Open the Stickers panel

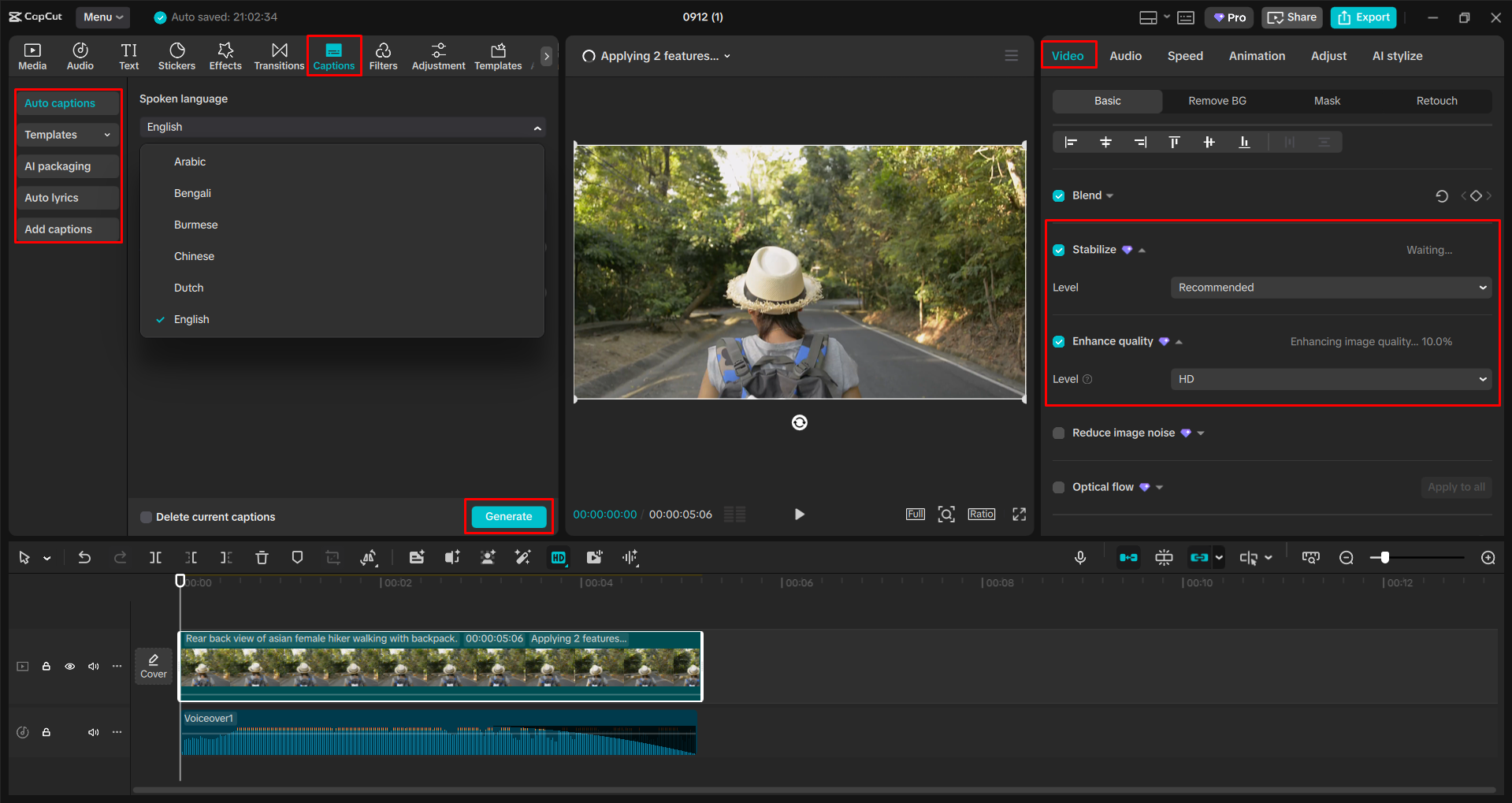click(176, 56)
